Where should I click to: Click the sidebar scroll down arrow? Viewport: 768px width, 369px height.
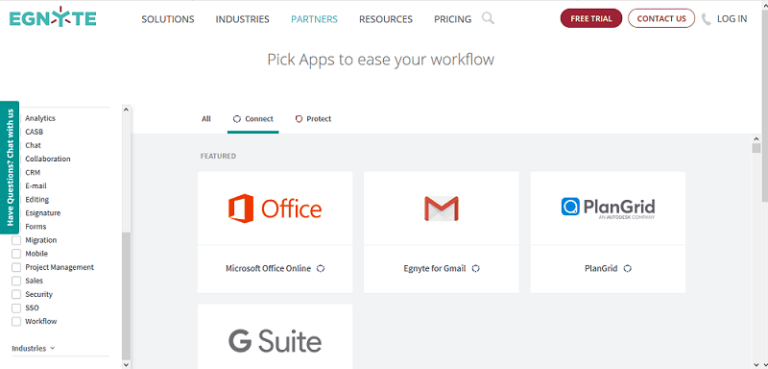tap(126, 365)
